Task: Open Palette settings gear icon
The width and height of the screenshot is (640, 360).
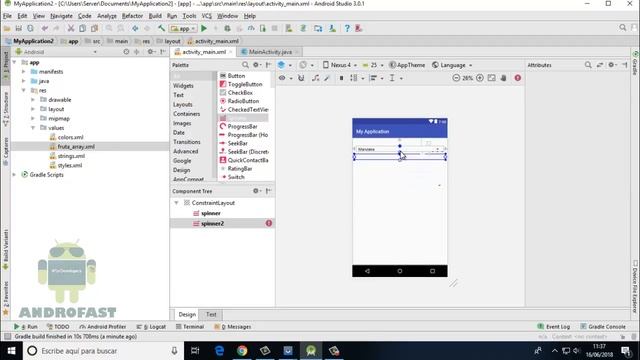Action: [x=256, y=65]
